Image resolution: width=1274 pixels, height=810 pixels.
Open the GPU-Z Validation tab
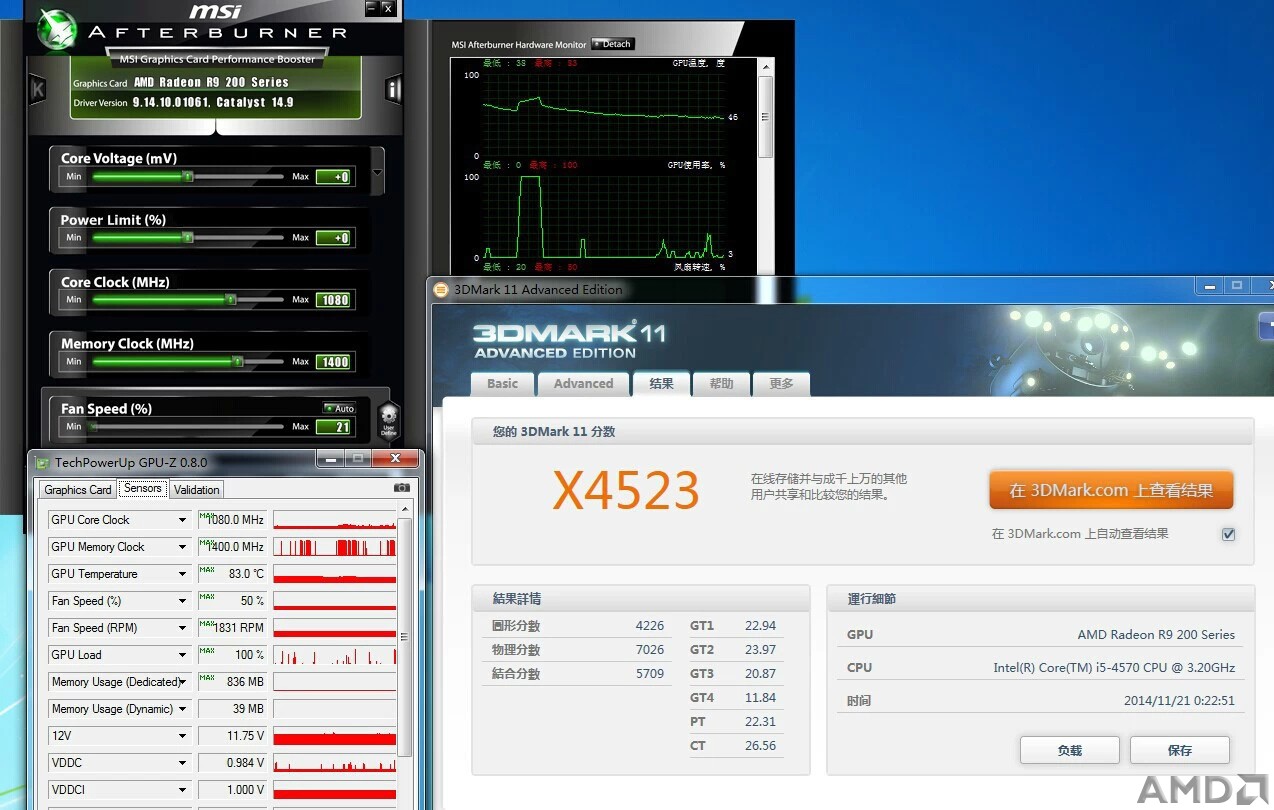click(196, 489)
